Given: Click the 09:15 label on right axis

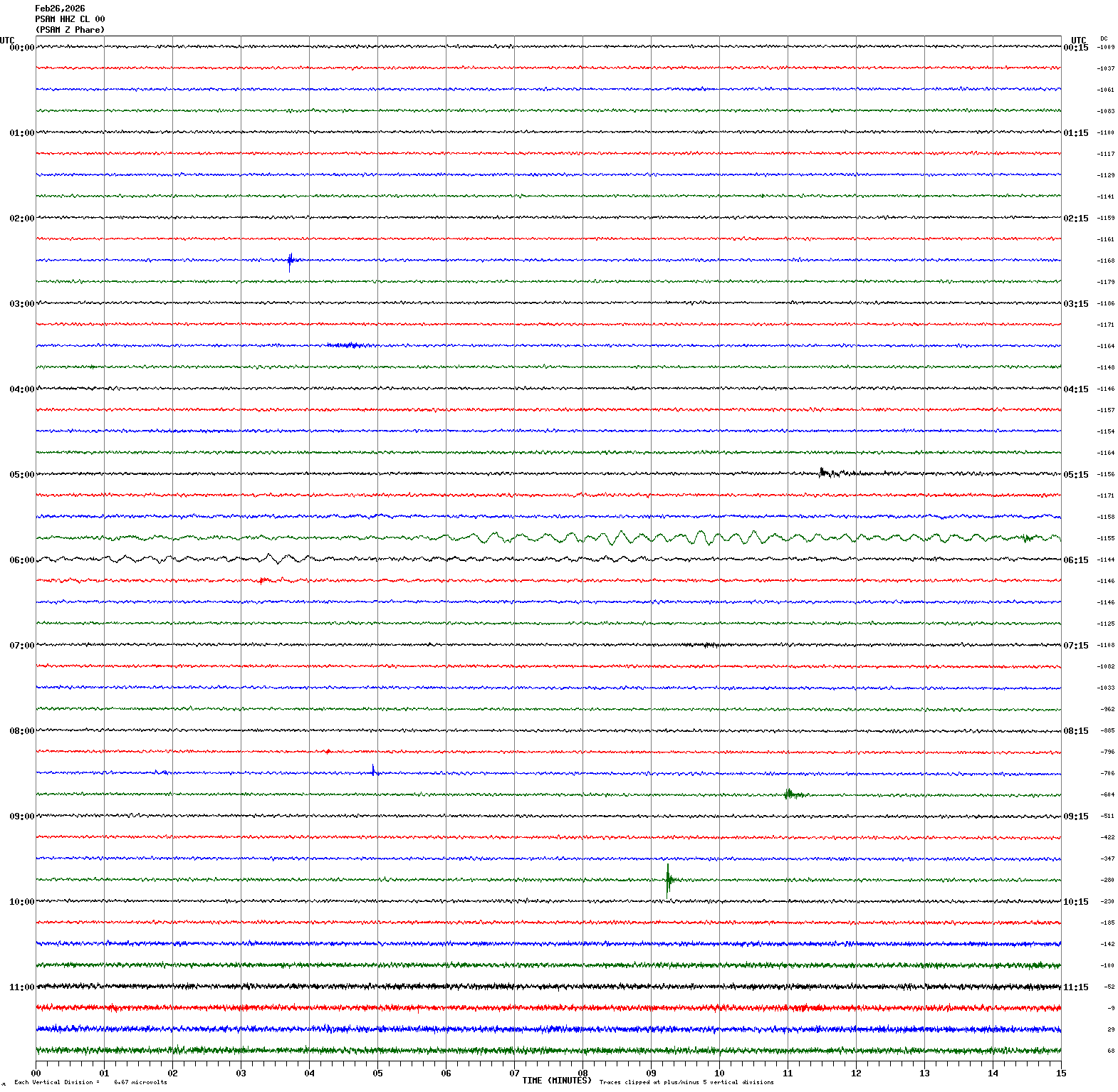Looking at the screenshot, I should click(1075, 817).
